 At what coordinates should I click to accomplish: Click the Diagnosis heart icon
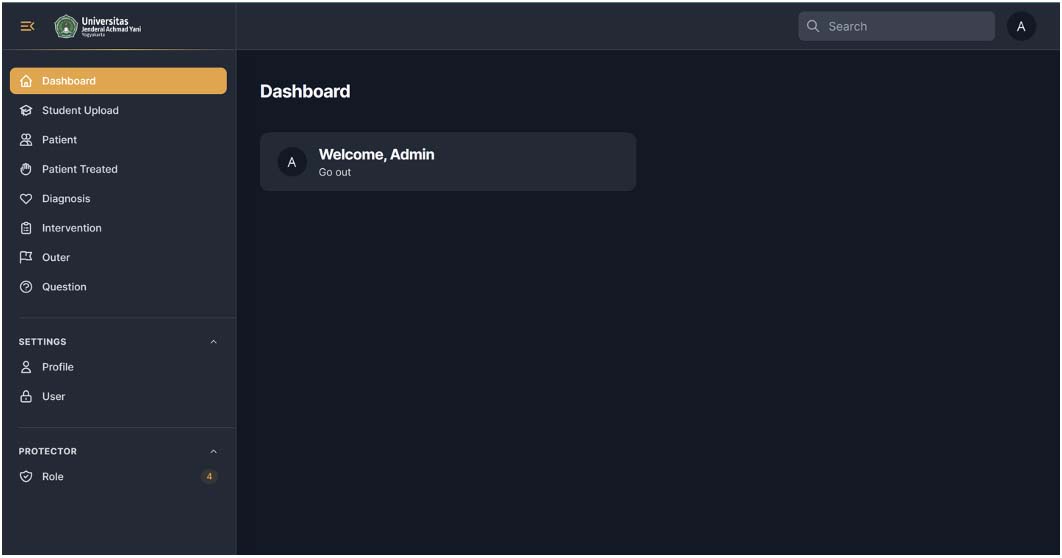[x=26, y=199]
